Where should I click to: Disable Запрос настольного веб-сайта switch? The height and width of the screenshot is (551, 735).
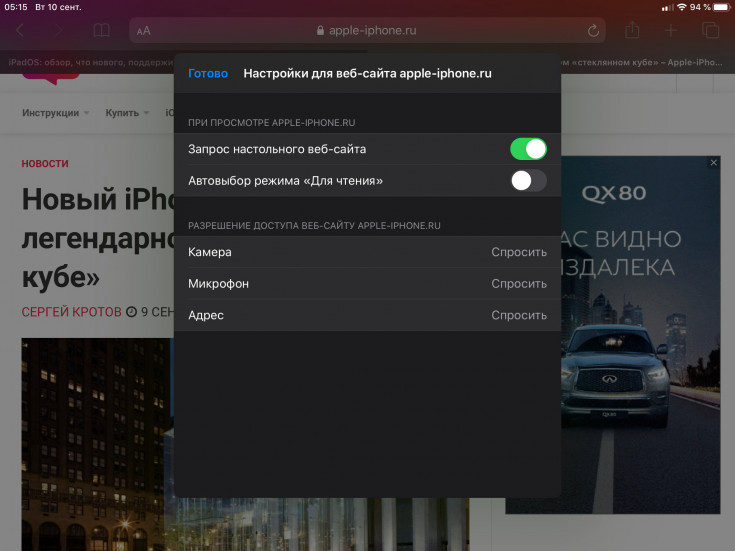click(x=528, y=149)
